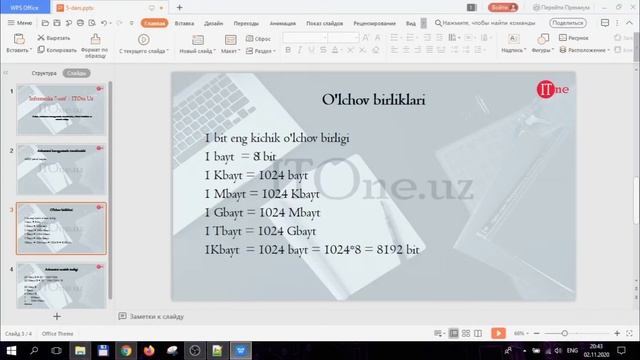Open the Меню hamburger menu
The image size is (640, 360).
tap(20, 23)
